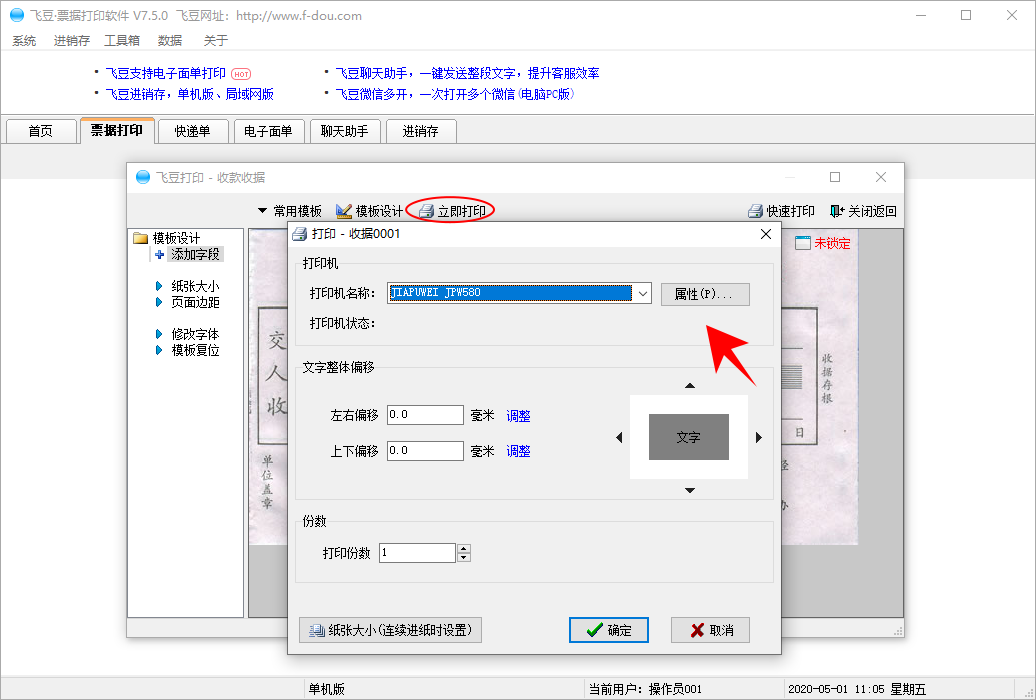Select 纸张大小 in the template tree
Screen dimensions: 1036x700
click(x=194, y=286)
